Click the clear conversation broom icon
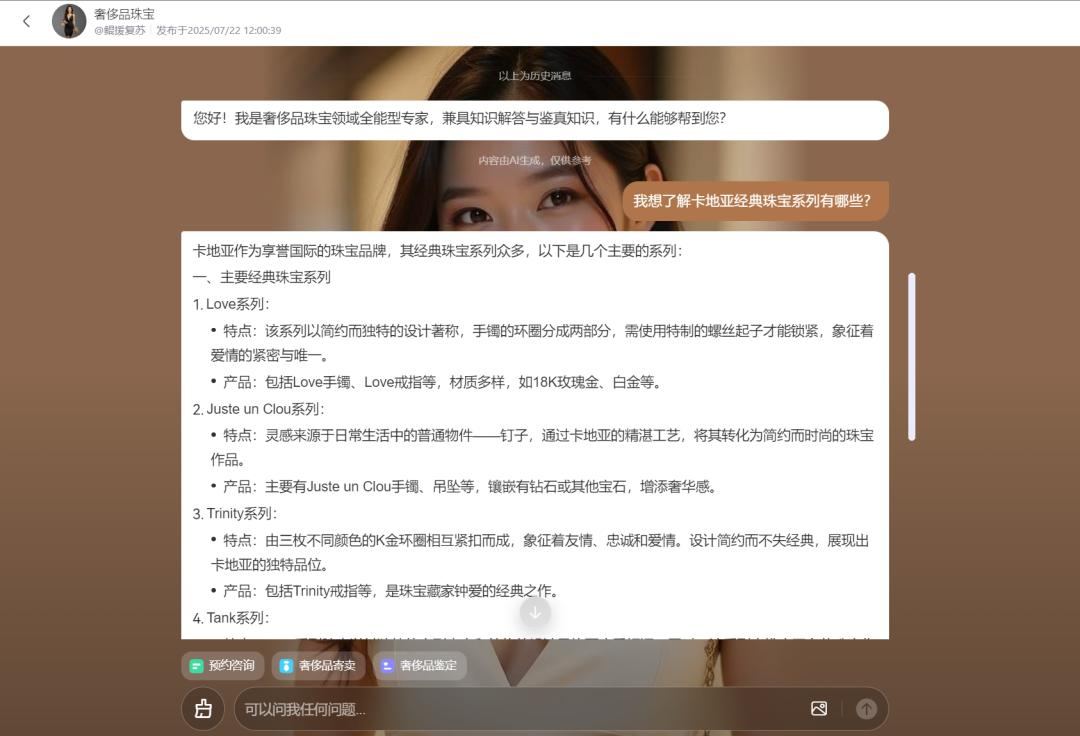 [x=203, y=708]
